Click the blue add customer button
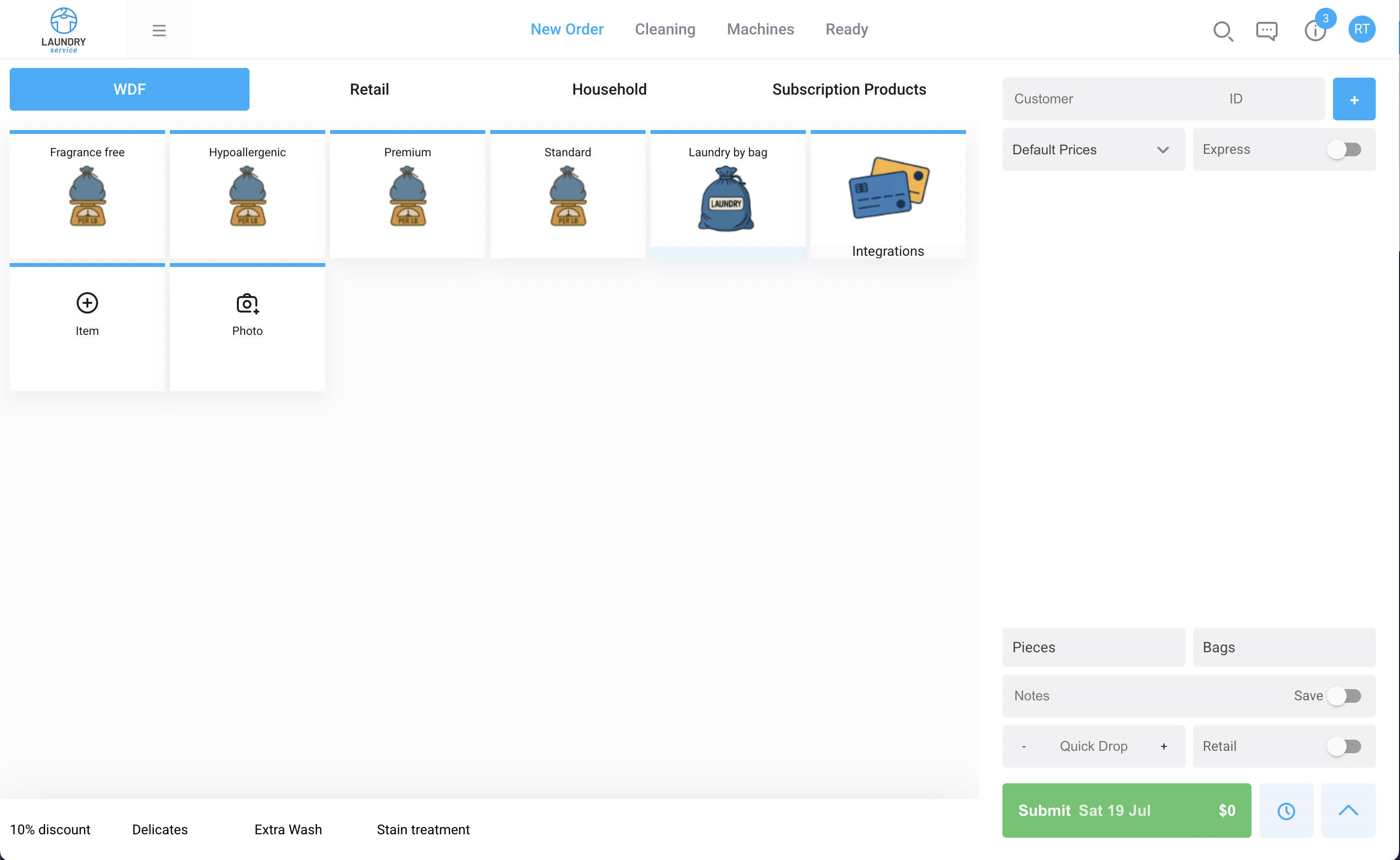 [1354, 99]
